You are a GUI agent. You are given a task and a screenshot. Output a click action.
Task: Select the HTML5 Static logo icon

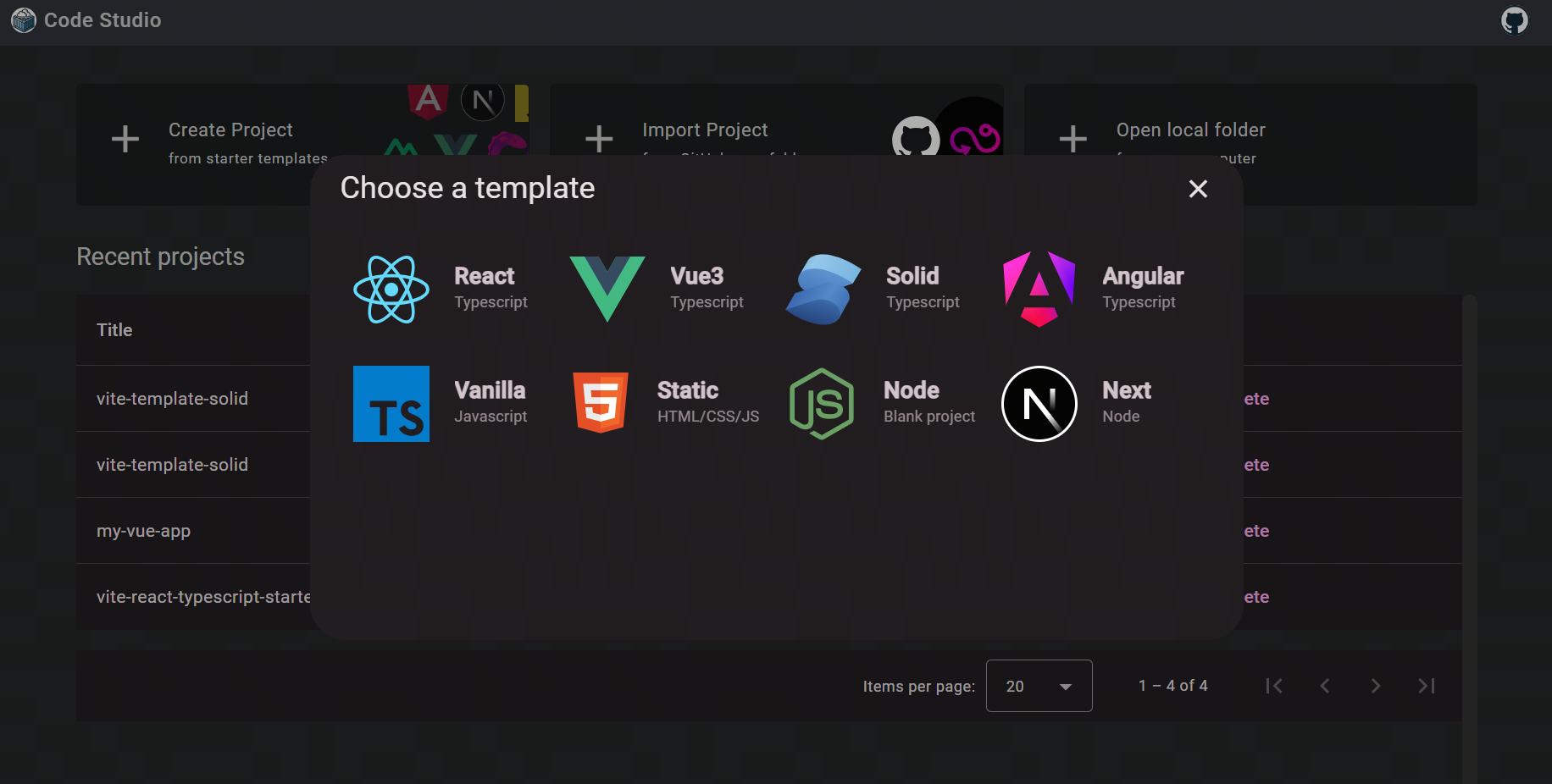click(601, 403)
